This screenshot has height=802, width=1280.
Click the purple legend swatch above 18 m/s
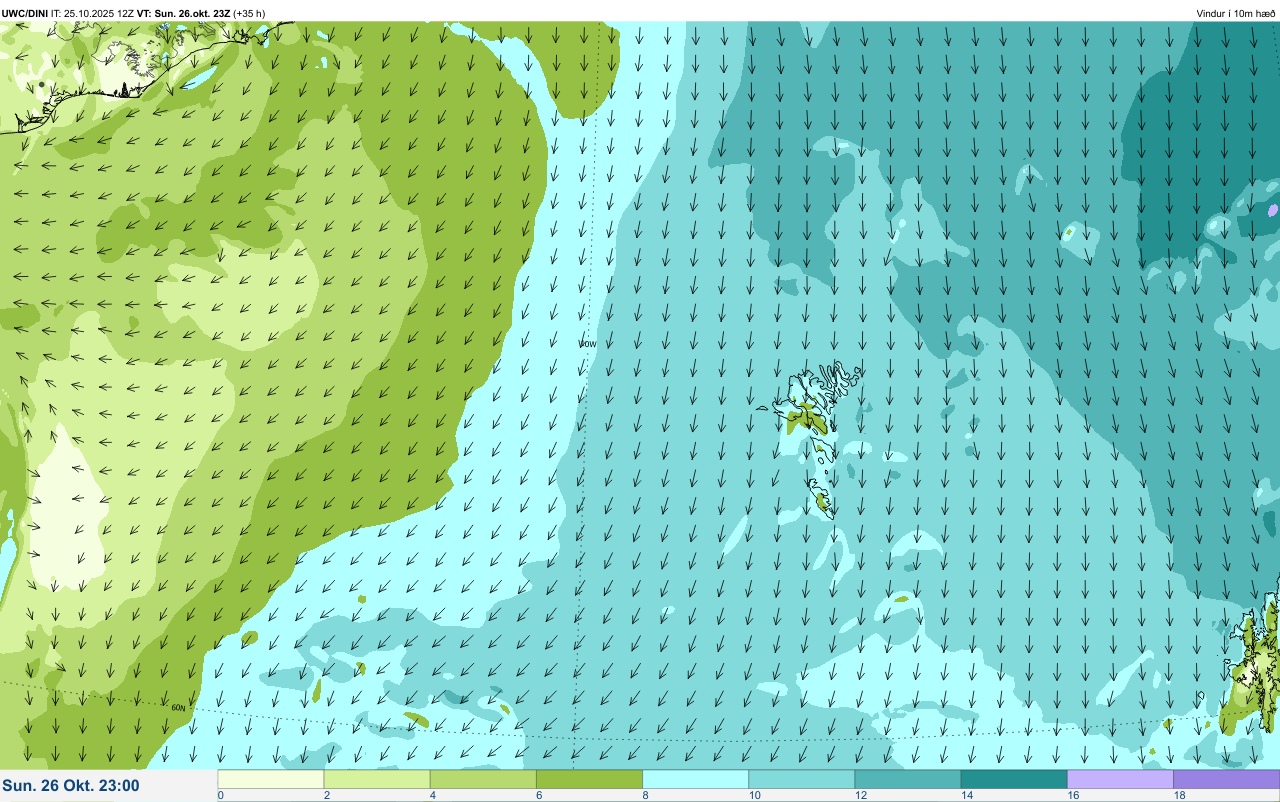pos(1226,779)
